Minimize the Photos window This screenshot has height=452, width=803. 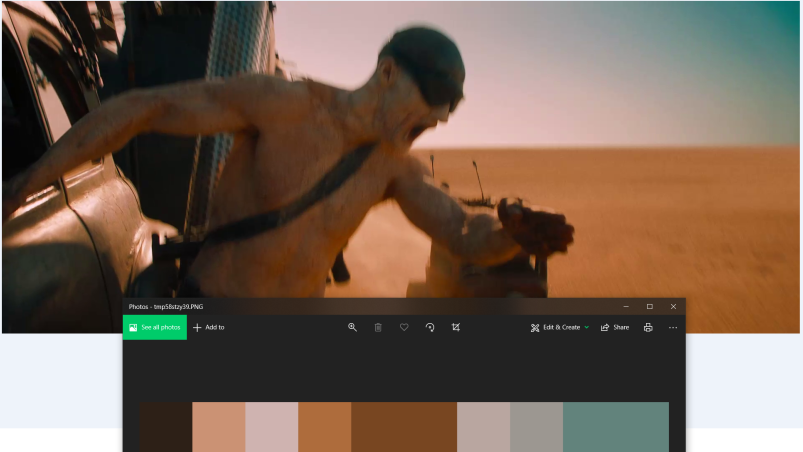(x=626, y=306)
